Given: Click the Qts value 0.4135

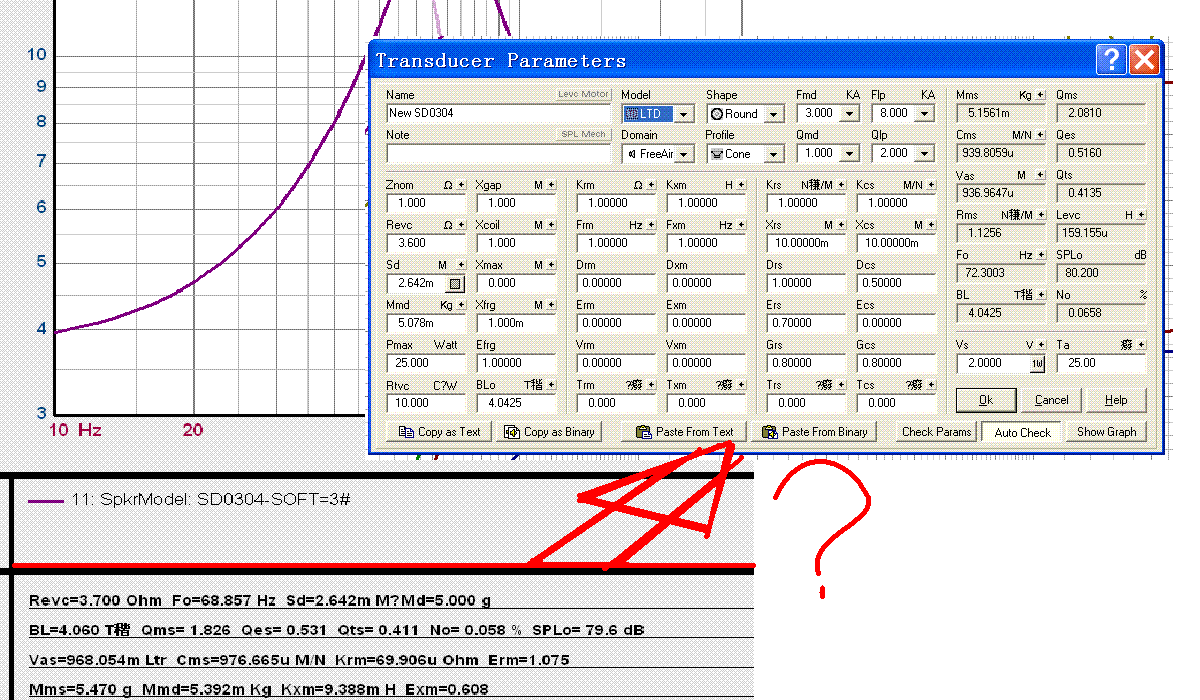Looking at the screenshot, I should coord(1102,193).
